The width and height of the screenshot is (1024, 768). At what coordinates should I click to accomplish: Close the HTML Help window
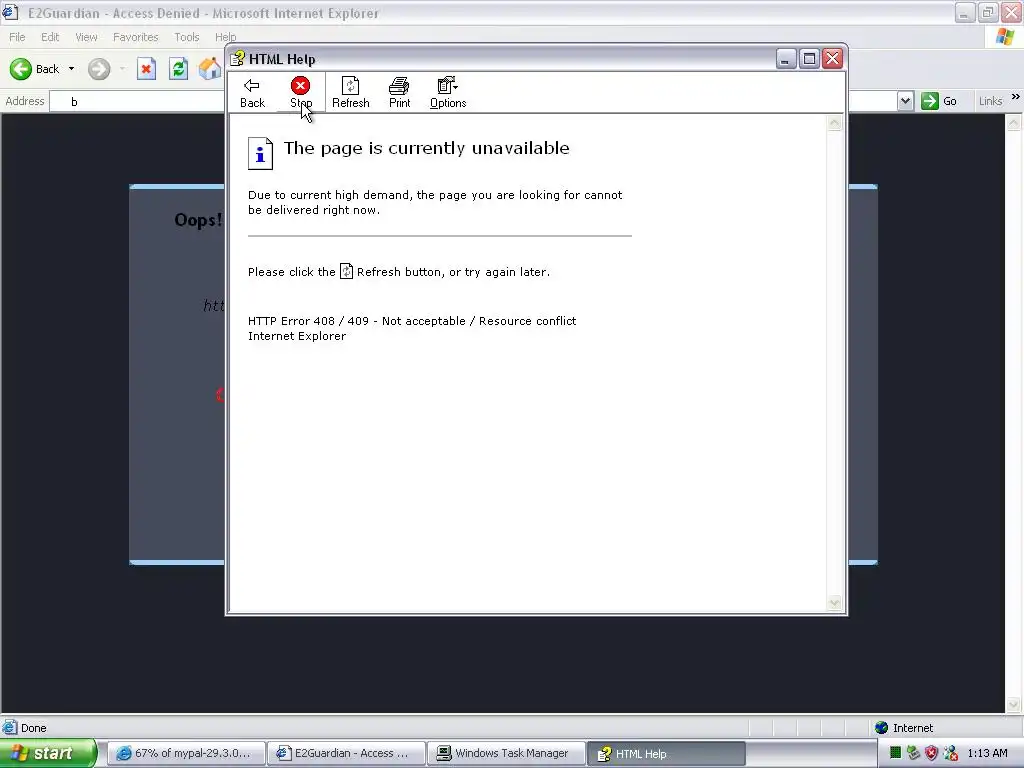(x=833, y=59)
